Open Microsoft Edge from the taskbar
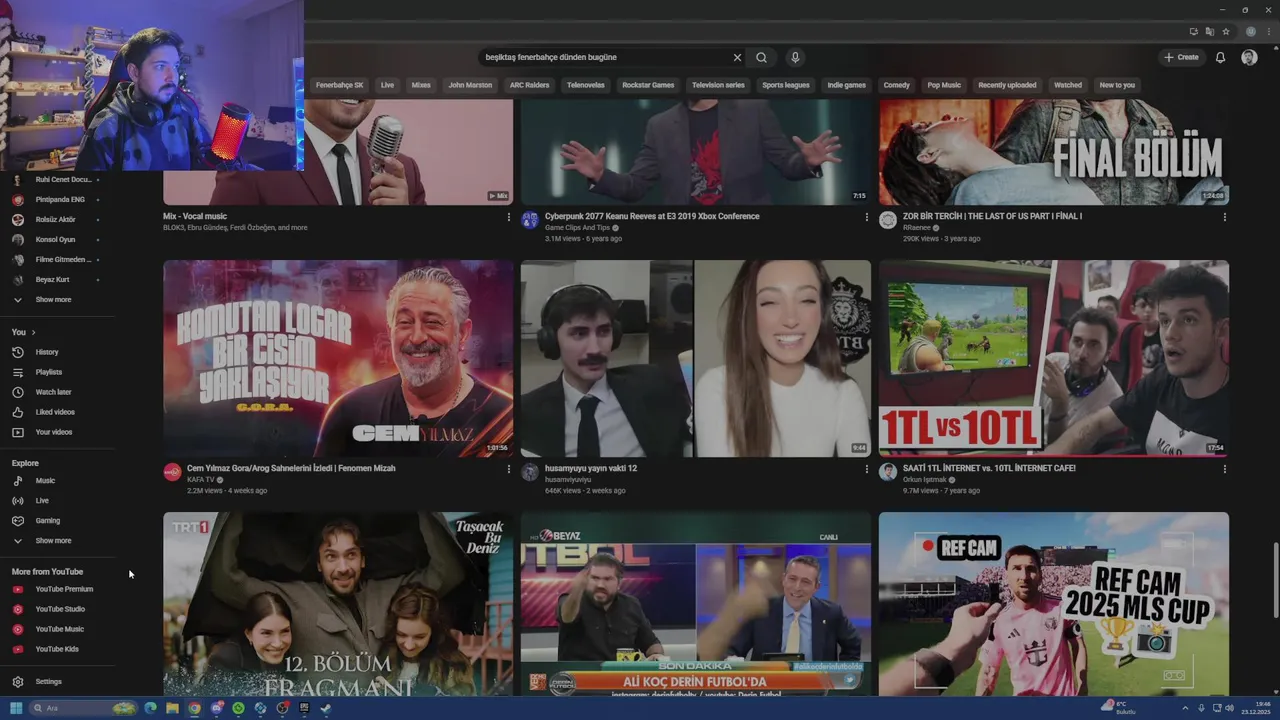This screenshot has width=1280, height=720. [x=151, y=708]
